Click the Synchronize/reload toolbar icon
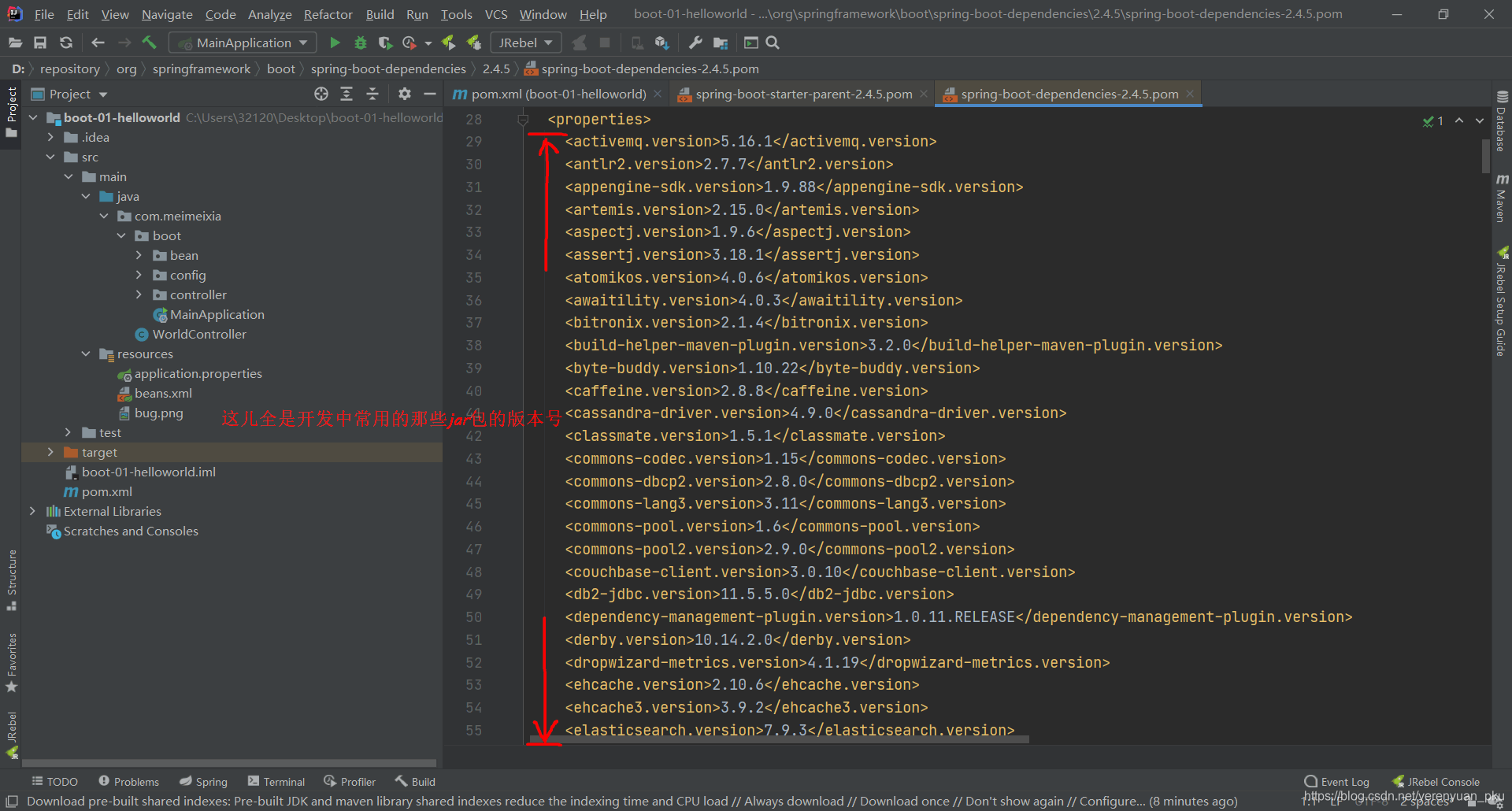 [x=66, y=43]
